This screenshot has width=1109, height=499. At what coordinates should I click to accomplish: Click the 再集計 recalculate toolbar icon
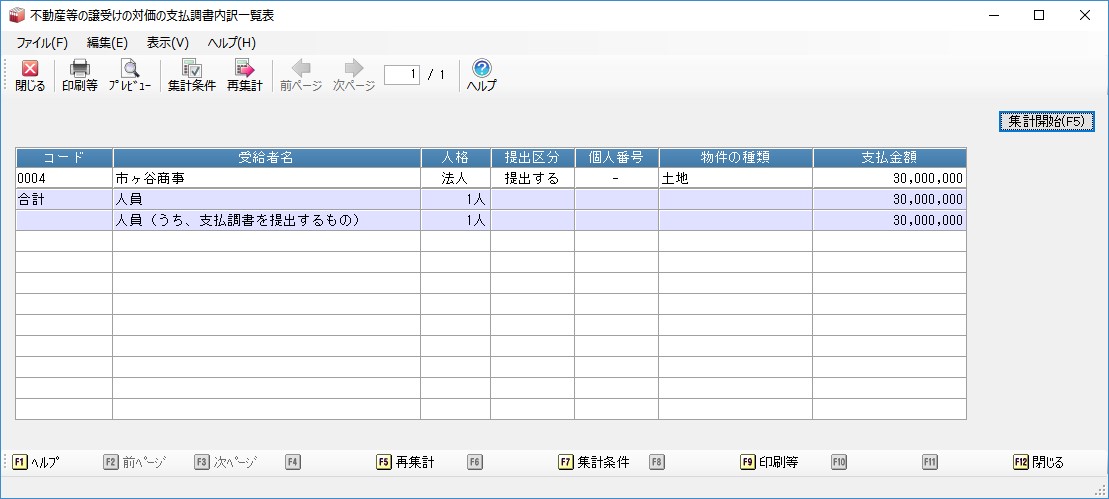pyautogui.click(x=244, y=69)
